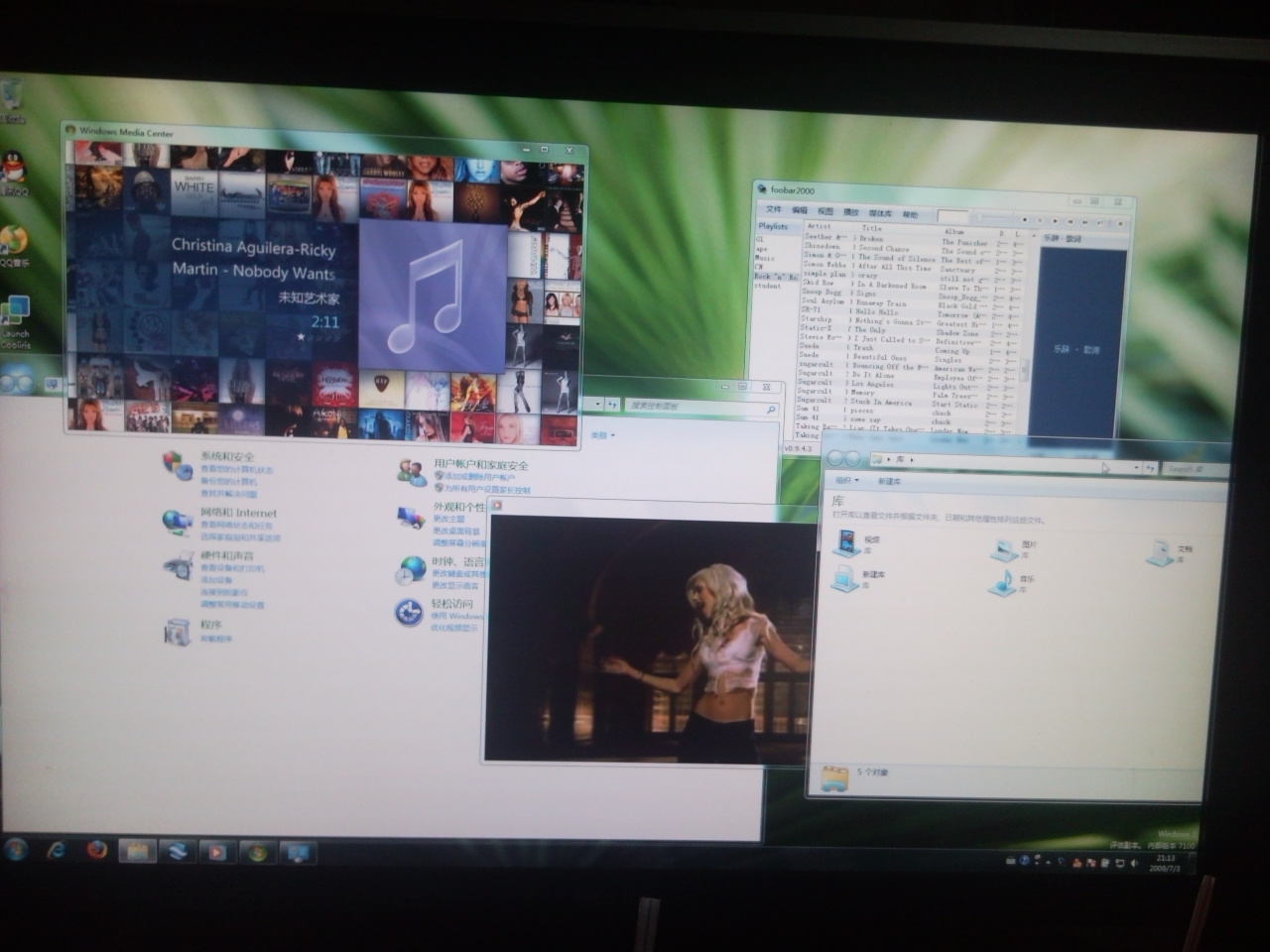This screenshot has height=952, width=1270.
Task: Click the foobar2000 volume slider
Action: pos(993,217)
